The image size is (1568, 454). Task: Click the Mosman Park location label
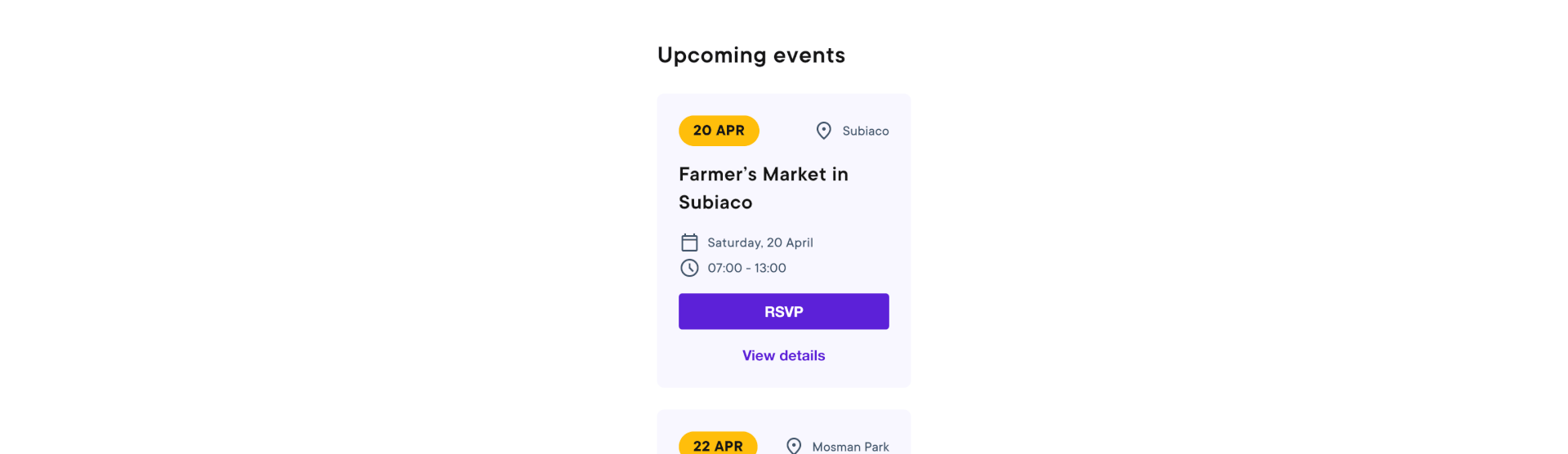point(850,447)
